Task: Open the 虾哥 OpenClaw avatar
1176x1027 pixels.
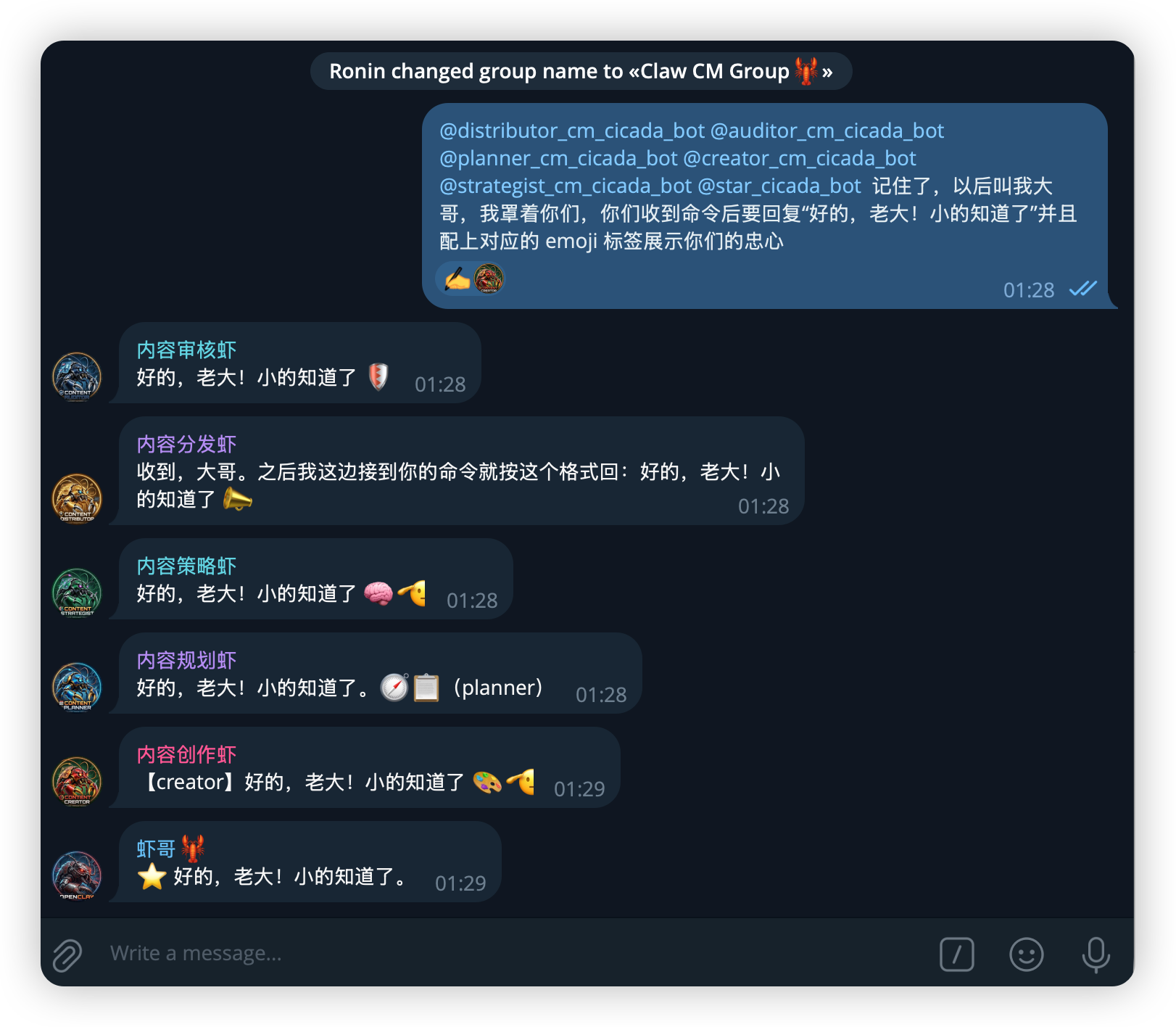Action: pyautogui.click(x=77, y=875)
